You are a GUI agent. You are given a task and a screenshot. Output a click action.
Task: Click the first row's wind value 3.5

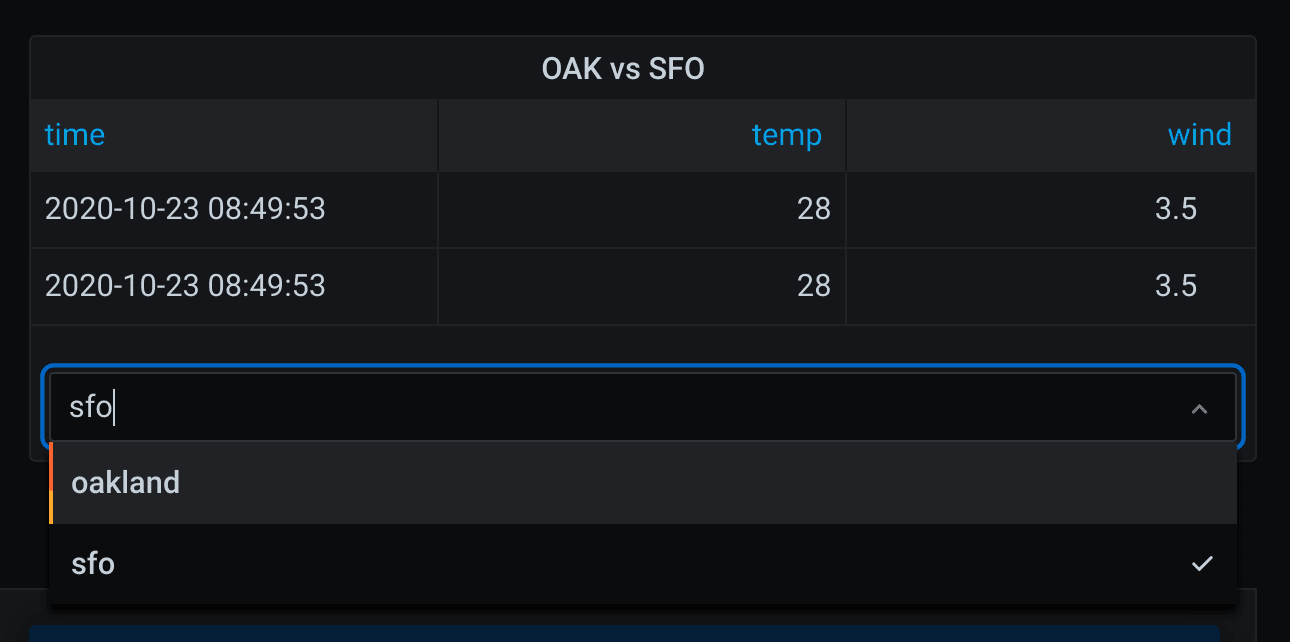(1175, 209)
